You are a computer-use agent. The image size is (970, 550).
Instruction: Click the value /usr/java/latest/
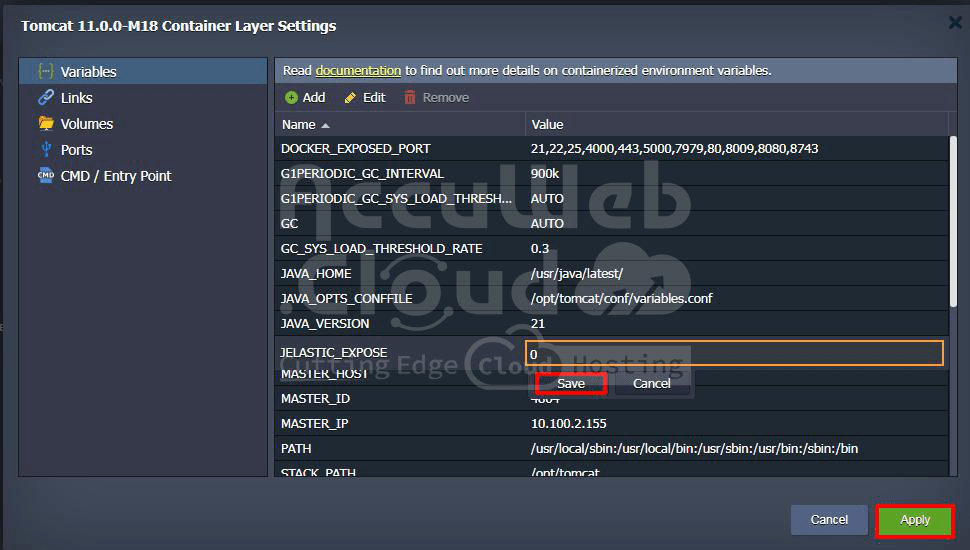(x=577, y=273)
